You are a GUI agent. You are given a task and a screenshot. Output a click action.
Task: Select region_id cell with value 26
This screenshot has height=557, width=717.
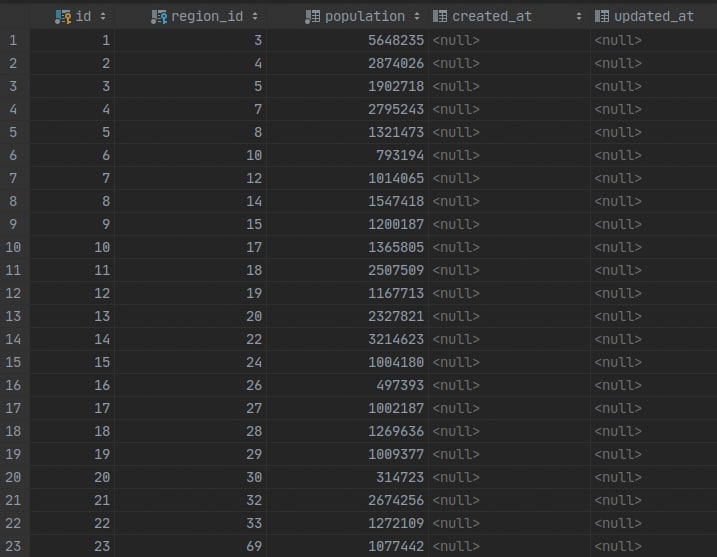pos(191,385)
